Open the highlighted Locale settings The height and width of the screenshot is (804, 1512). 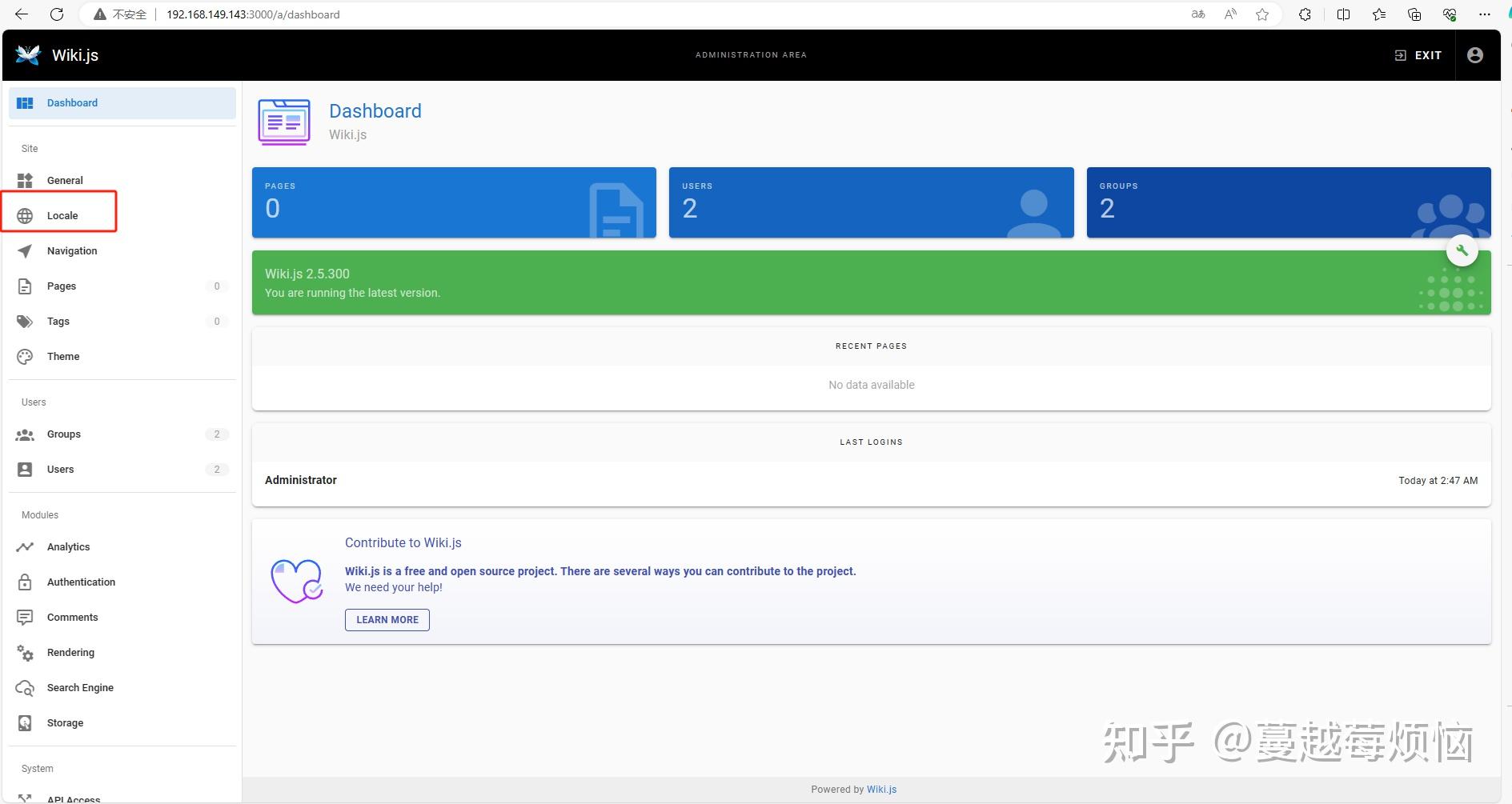pos(62,214)
